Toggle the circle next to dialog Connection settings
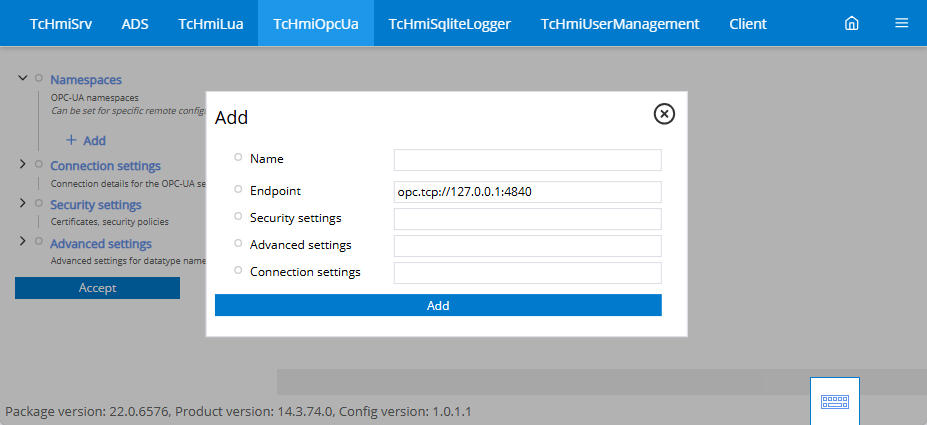Viewport: 927px width, 425px height. coord(238,270)
